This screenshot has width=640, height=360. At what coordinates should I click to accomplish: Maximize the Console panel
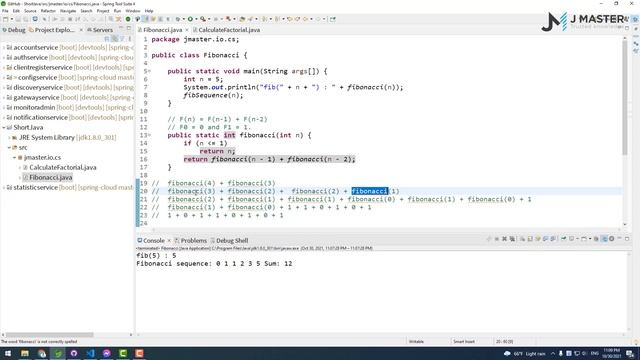click(627, 238)
